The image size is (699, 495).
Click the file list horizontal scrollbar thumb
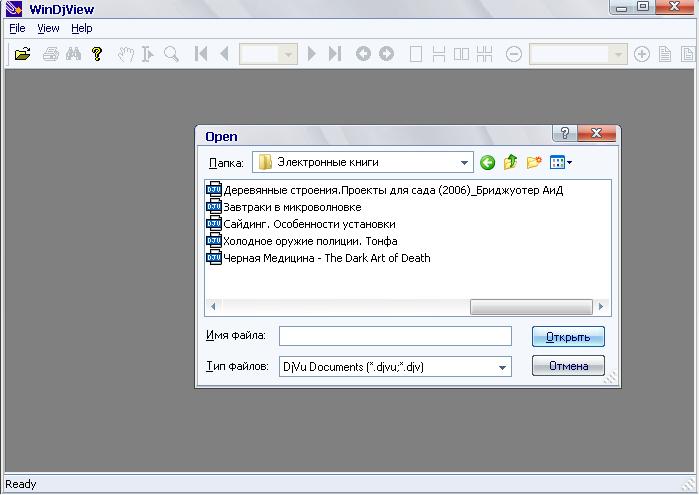(531, 307)
